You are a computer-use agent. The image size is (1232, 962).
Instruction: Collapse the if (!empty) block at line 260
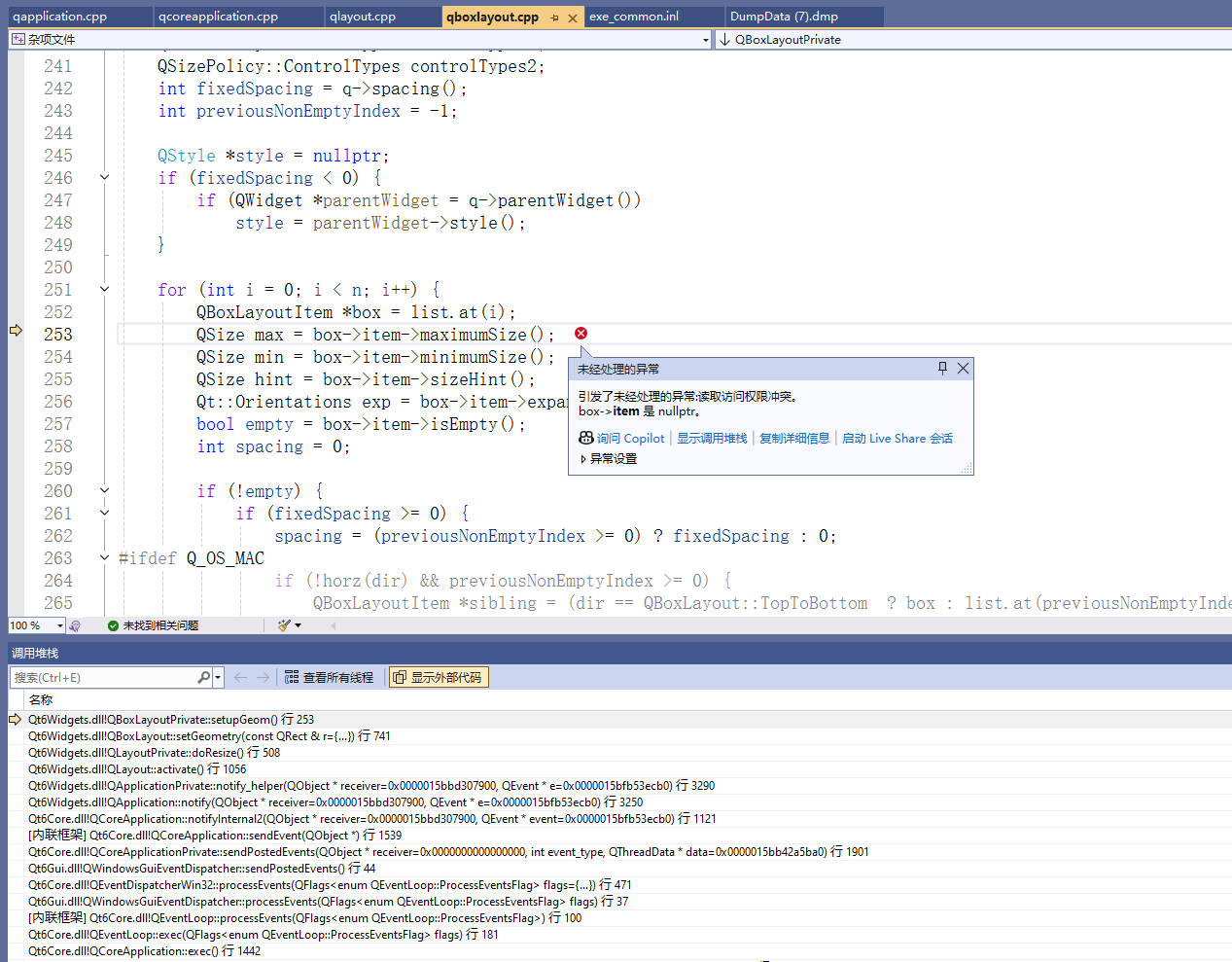click(x=104, y=491)
